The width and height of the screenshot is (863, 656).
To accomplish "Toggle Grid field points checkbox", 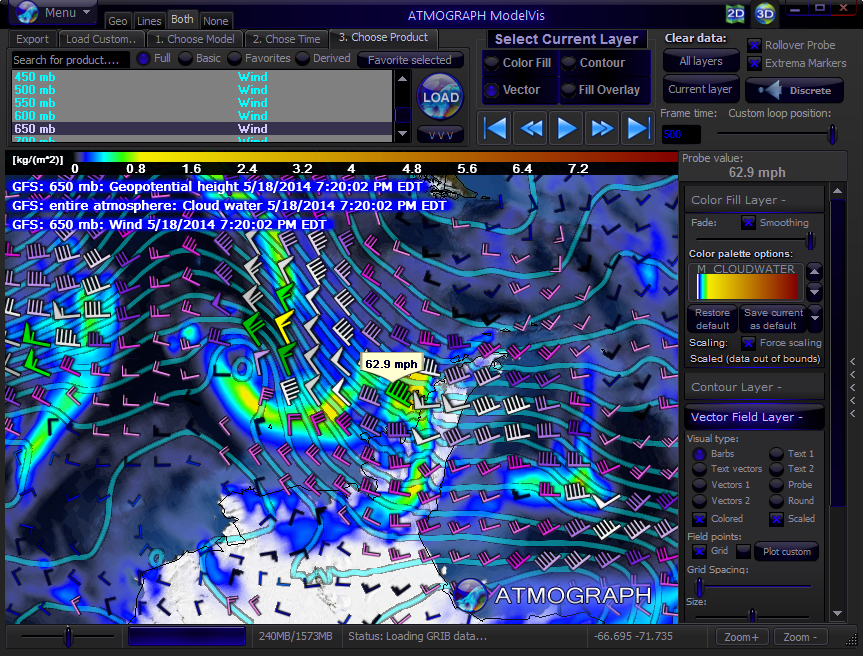I will (699, 551).
